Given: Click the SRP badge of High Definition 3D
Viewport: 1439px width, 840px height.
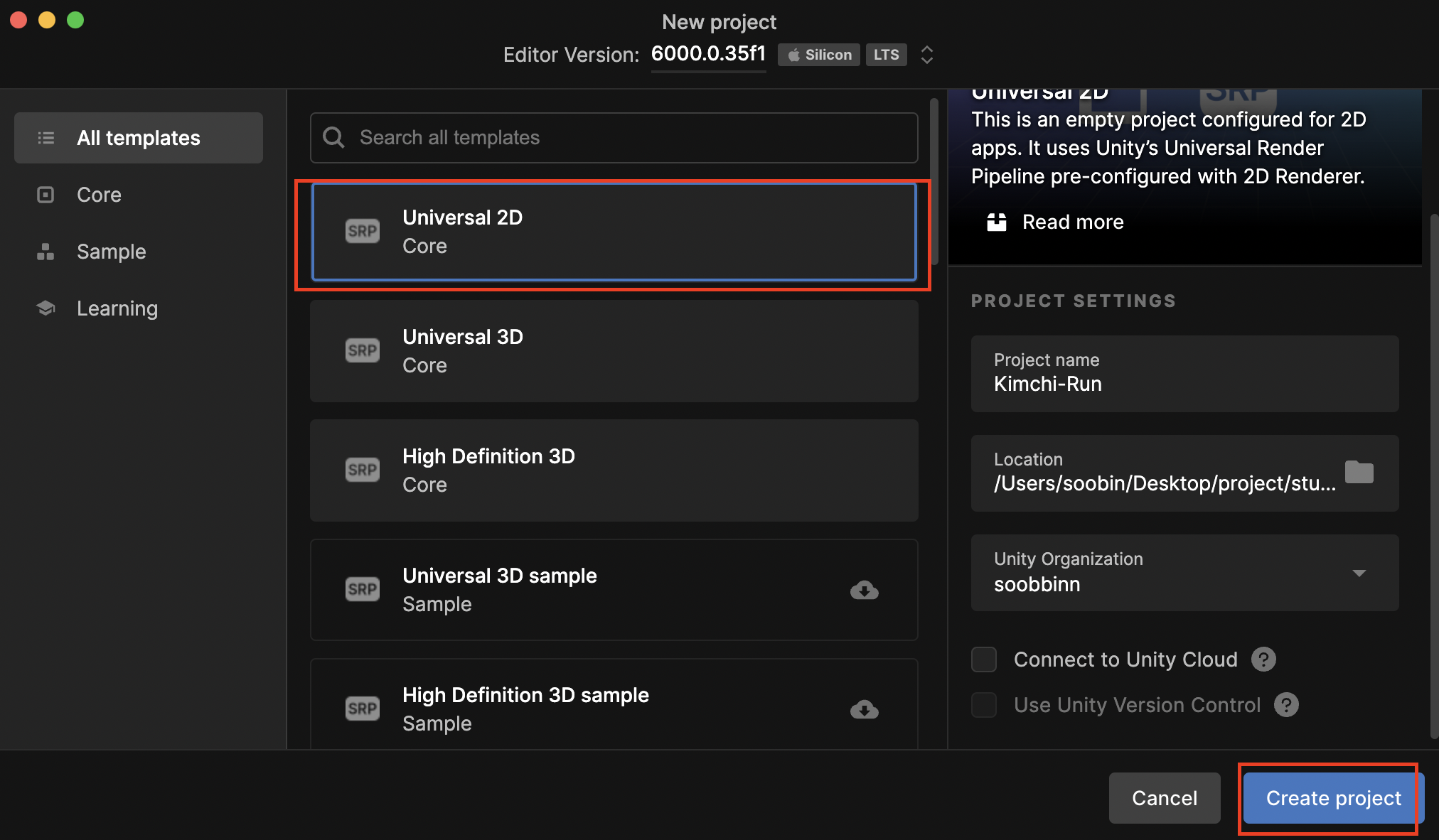Looking at the screenshot, I should point(363,470).
